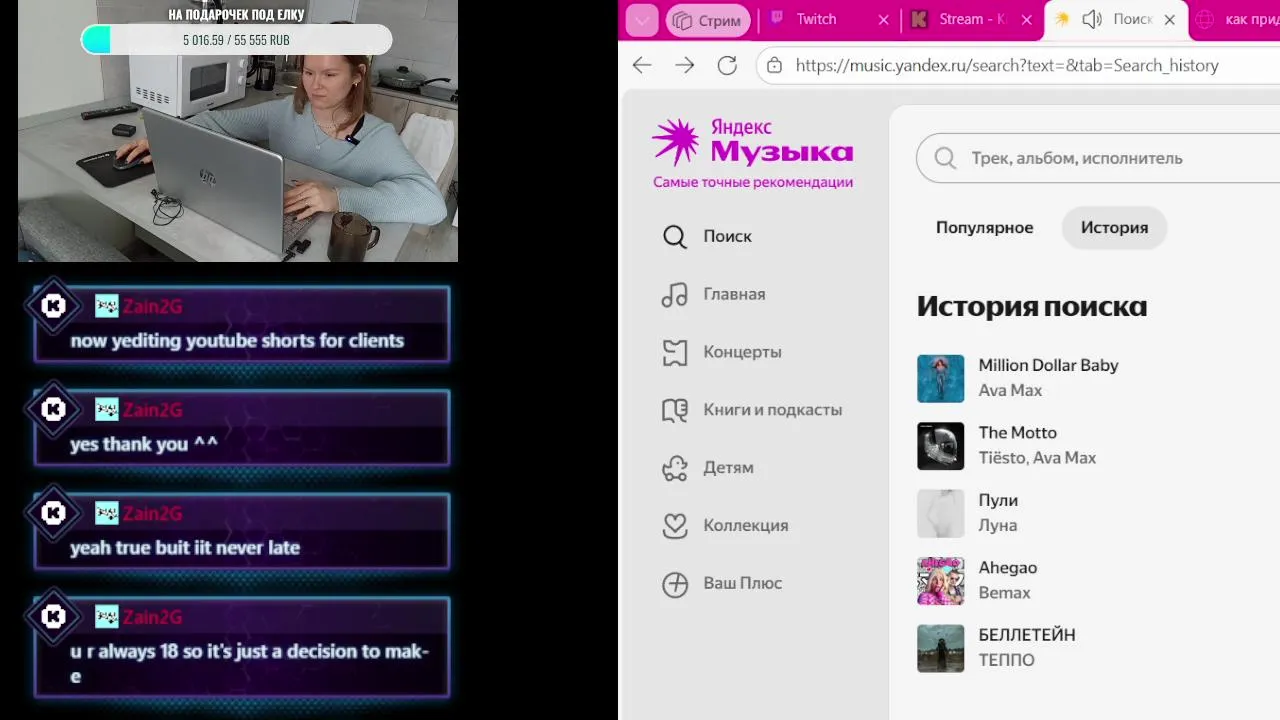Open Поиск in the sidebar

tap(727, 236)
